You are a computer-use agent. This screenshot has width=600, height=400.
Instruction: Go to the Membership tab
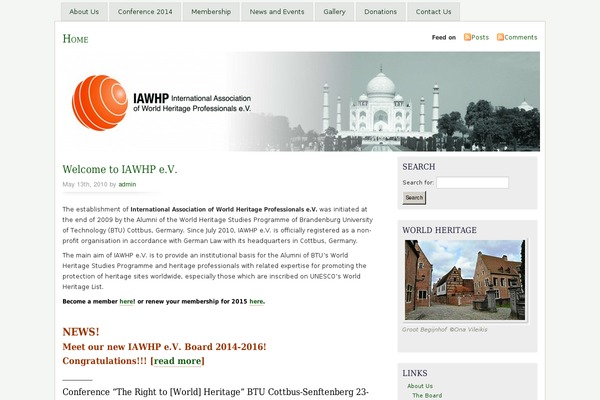tap(211, 12)
